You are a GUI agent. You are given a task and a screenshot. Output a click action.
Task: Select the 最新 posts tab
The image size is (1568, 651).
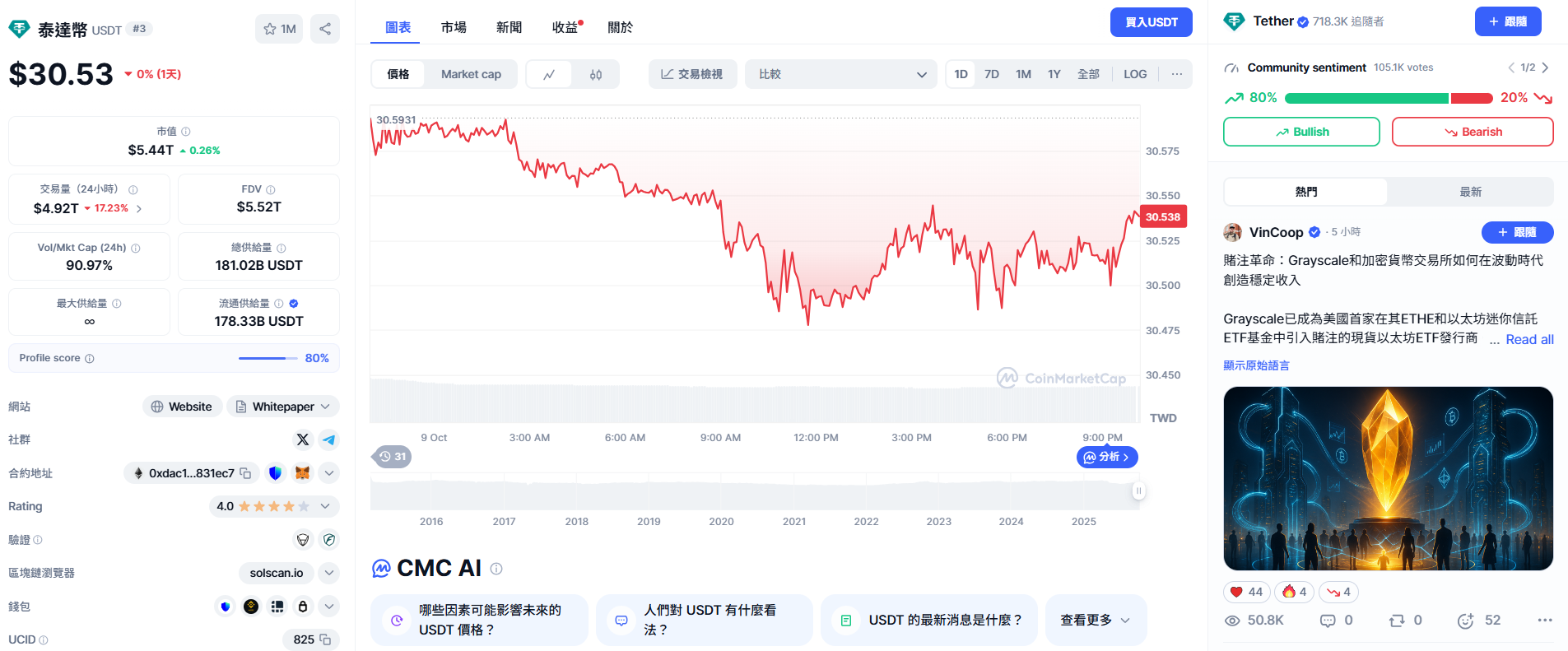pos(1470,192)
